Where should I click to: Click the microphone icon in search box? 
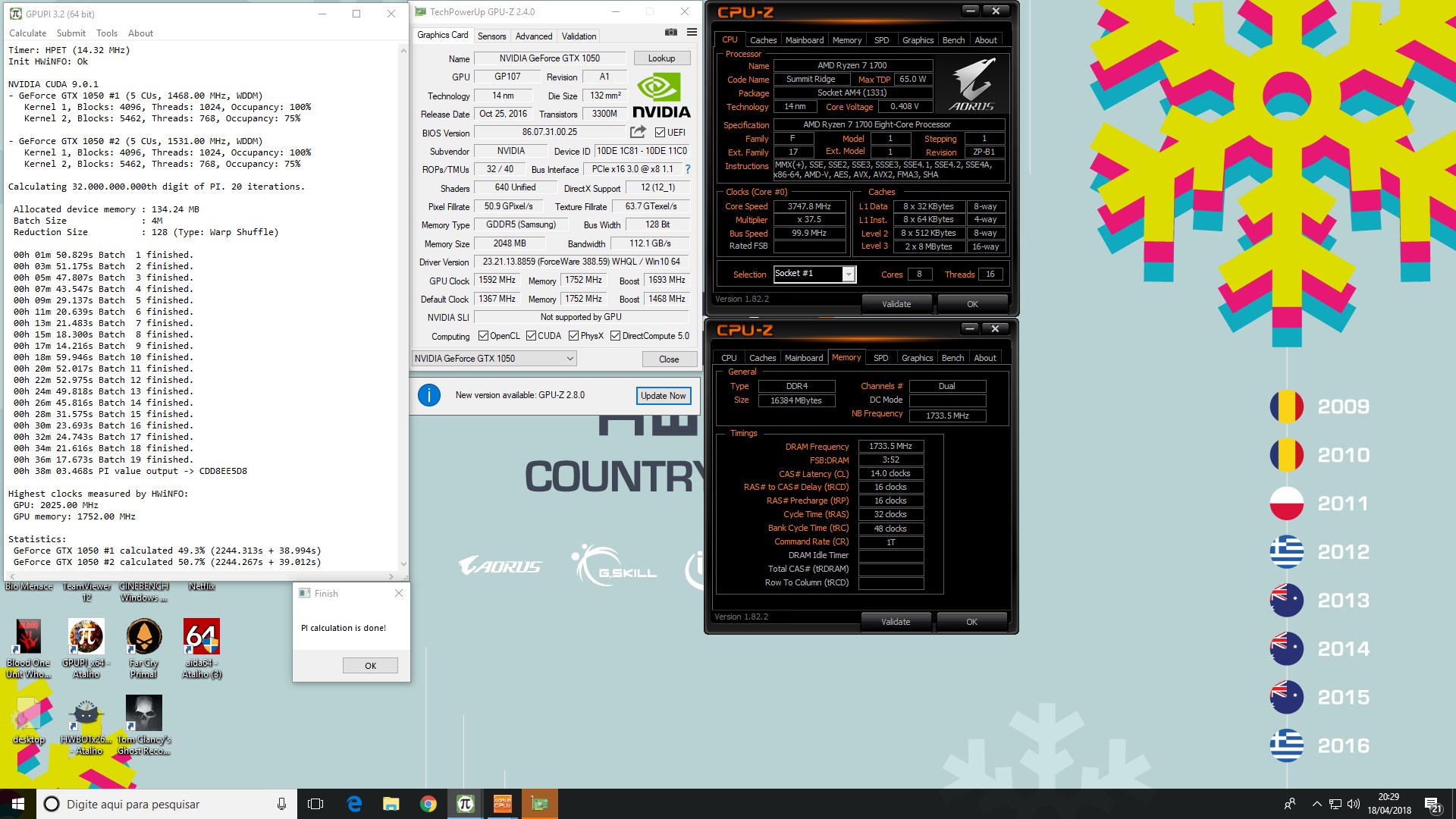[281, 804]
